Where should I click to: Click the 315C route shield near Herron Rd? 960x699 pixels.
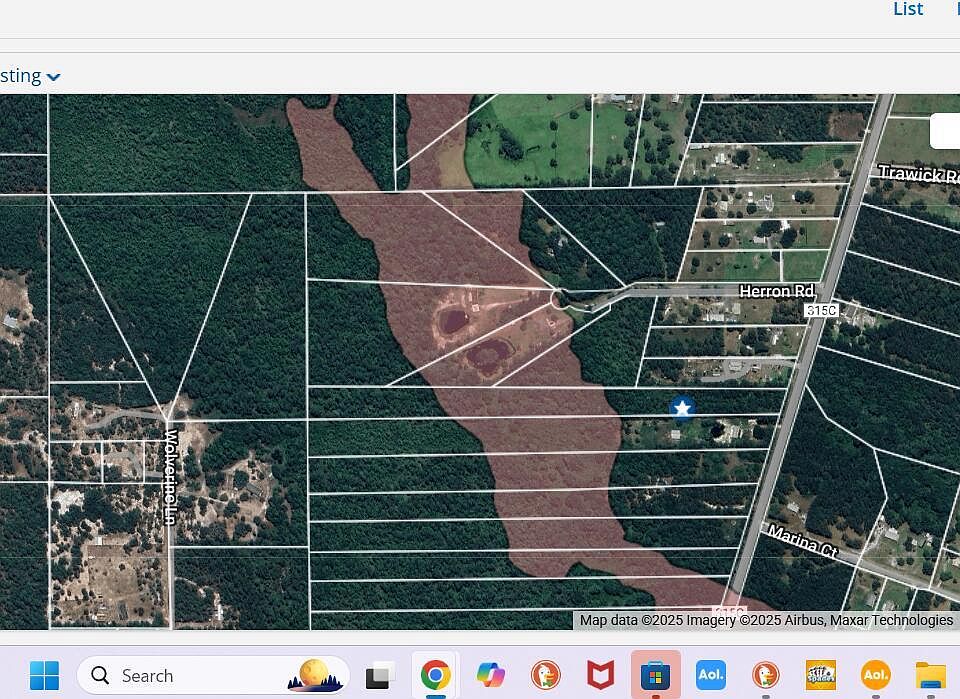pos(821,310)
